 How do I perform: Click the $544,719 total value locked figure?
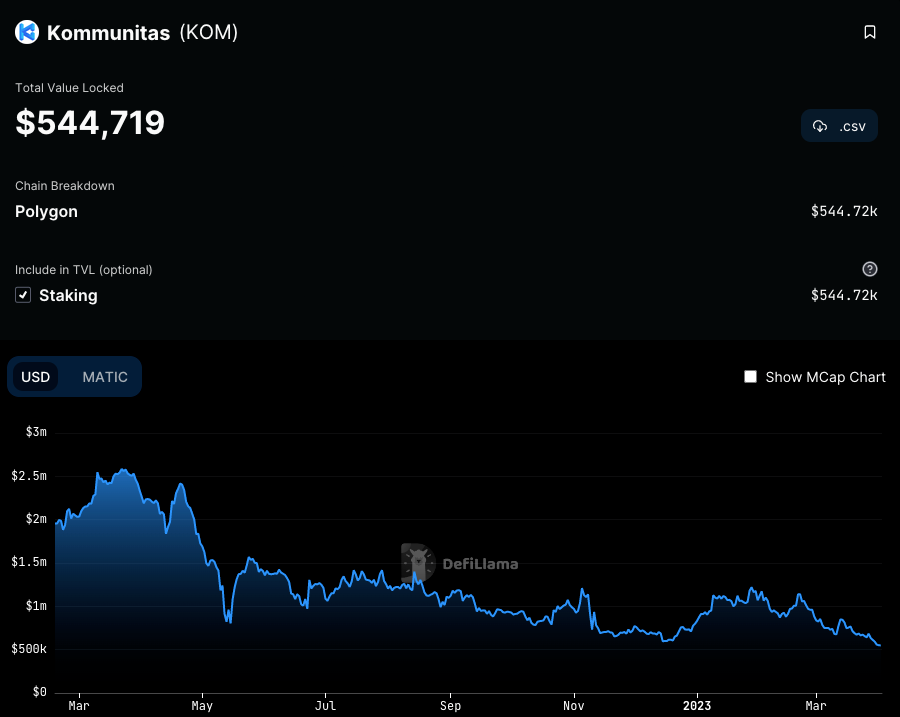coord(90,123)
